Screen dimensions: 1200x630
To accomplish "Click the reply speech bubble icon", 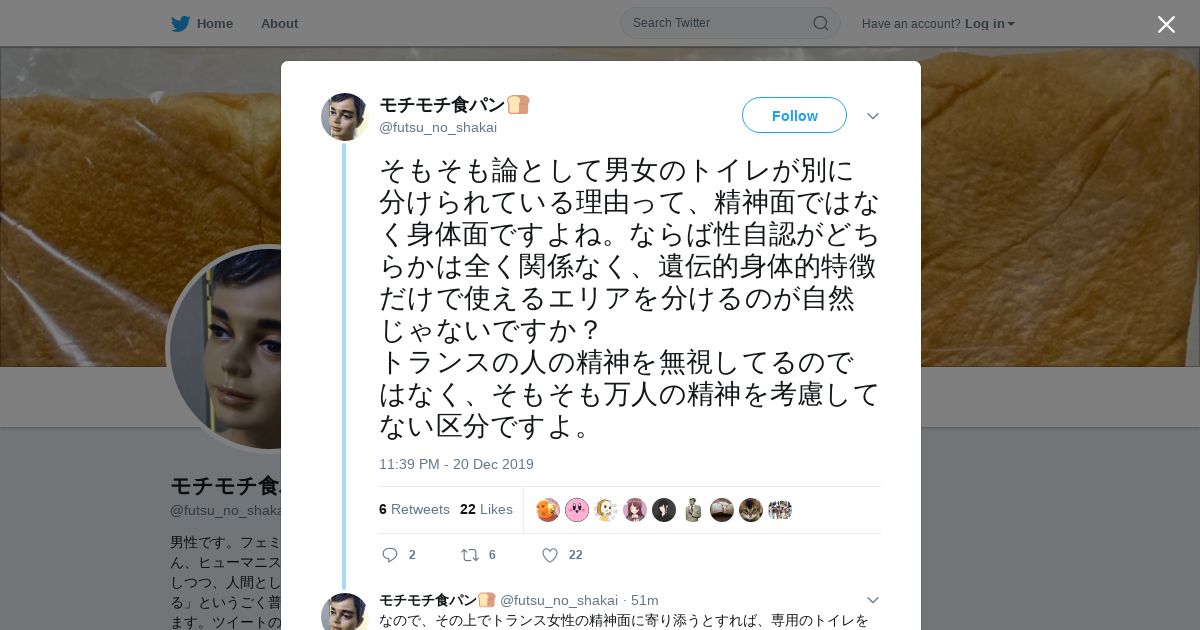I will pos(390,555).
